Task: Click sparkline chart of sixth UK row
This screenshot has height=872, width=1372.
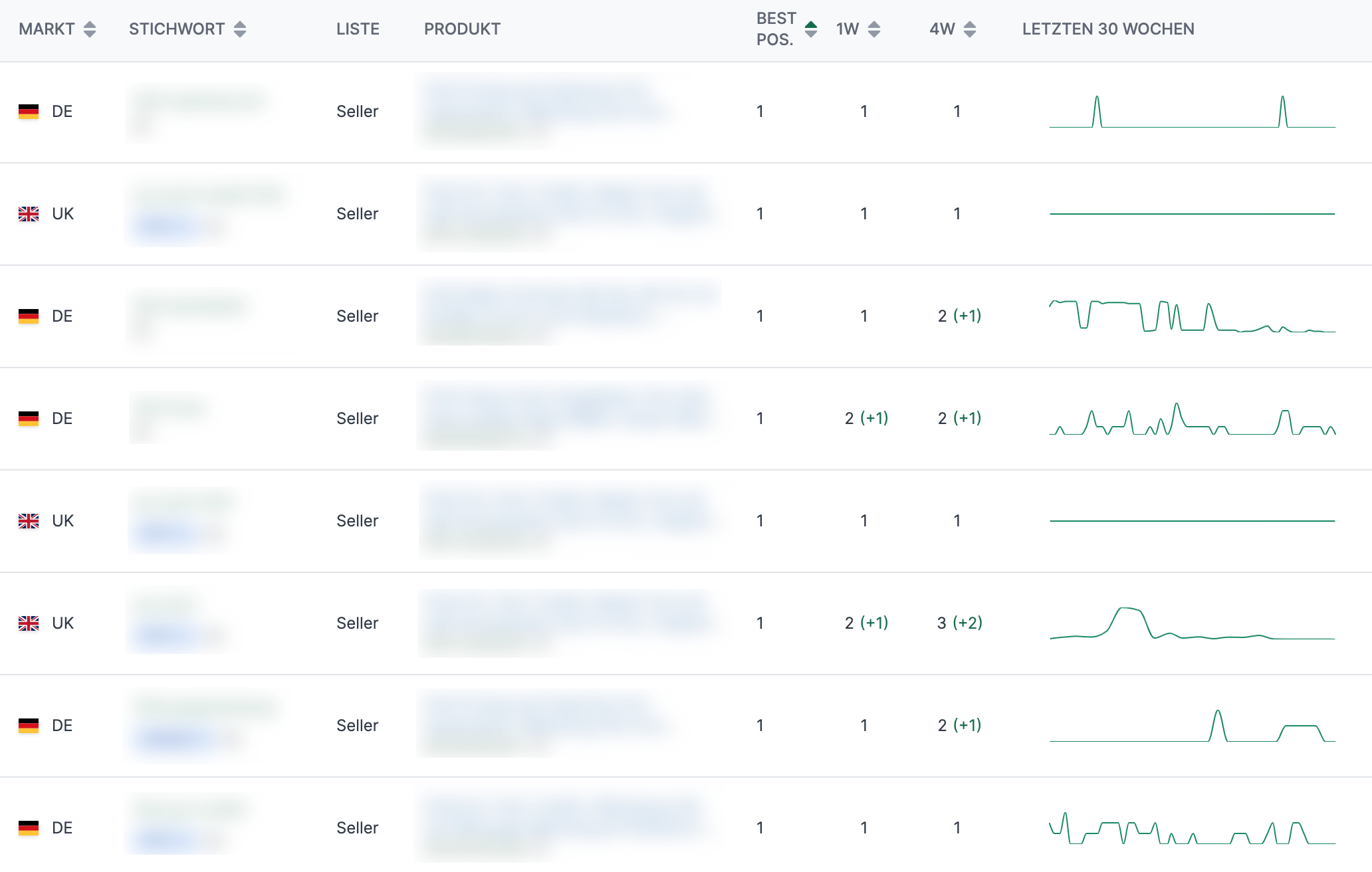Action: click(1192, 625)
